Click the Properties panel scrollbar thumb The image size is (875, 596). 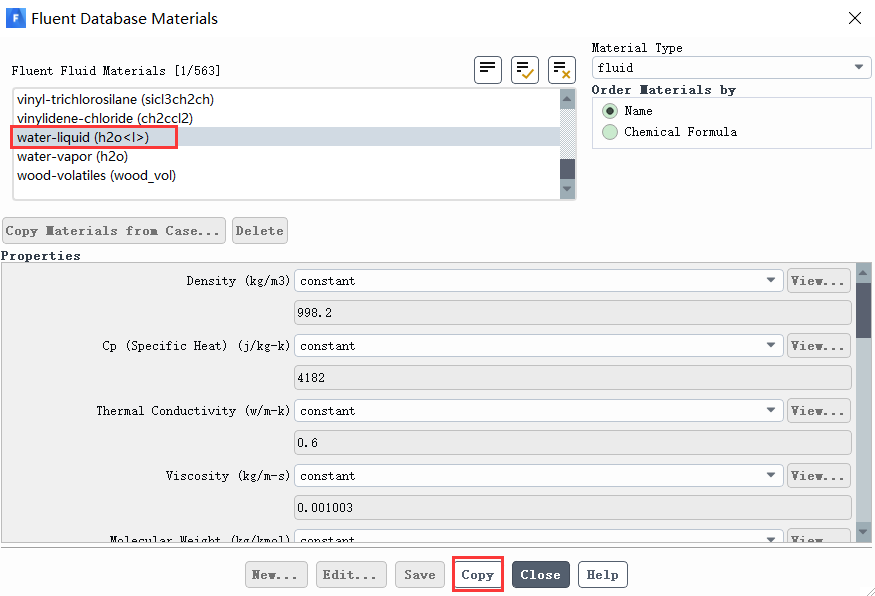863,310
